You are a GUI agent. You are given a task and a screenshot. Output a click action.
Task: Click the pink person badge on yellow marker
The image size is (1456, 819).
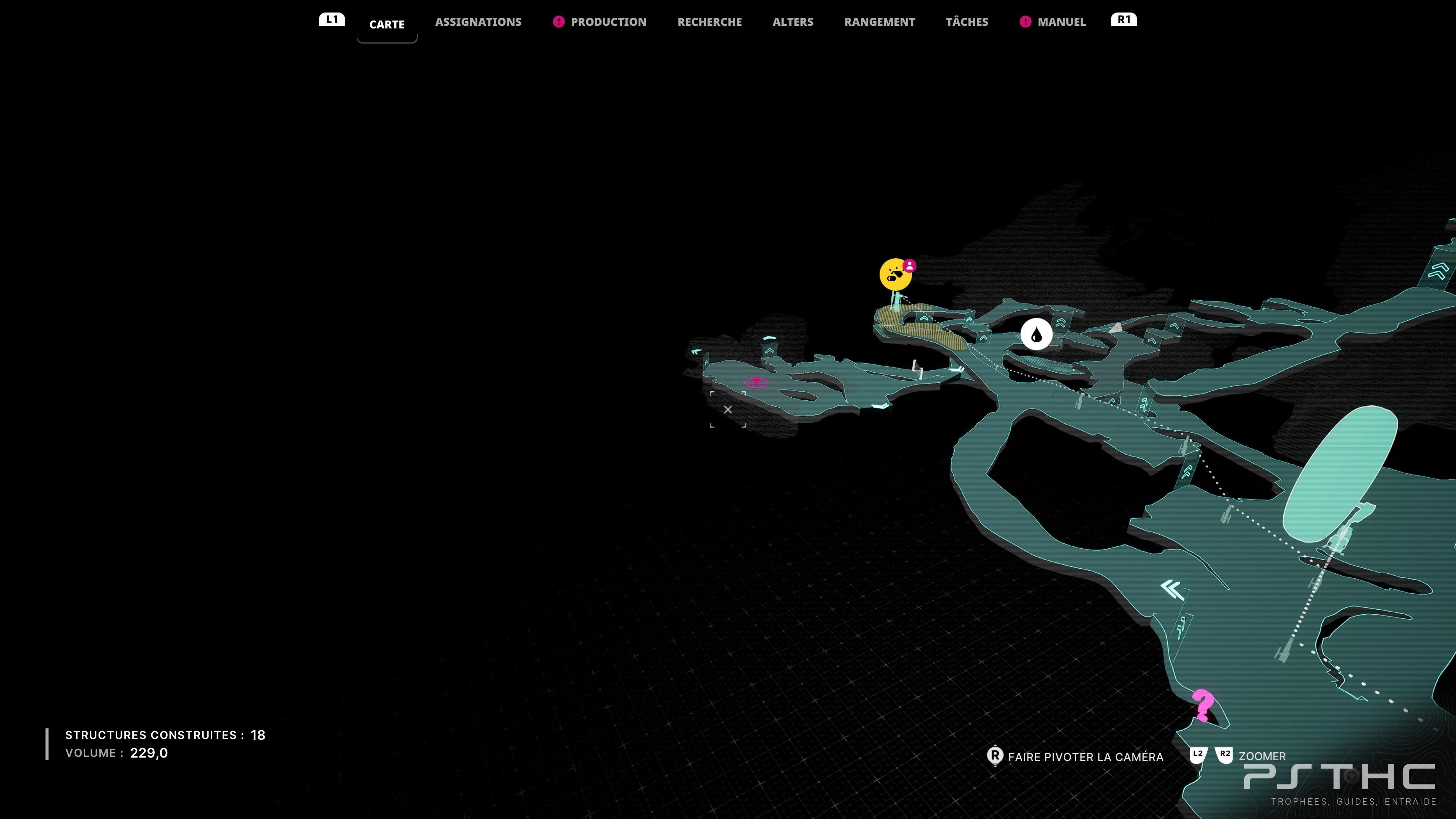pos(910,266)
